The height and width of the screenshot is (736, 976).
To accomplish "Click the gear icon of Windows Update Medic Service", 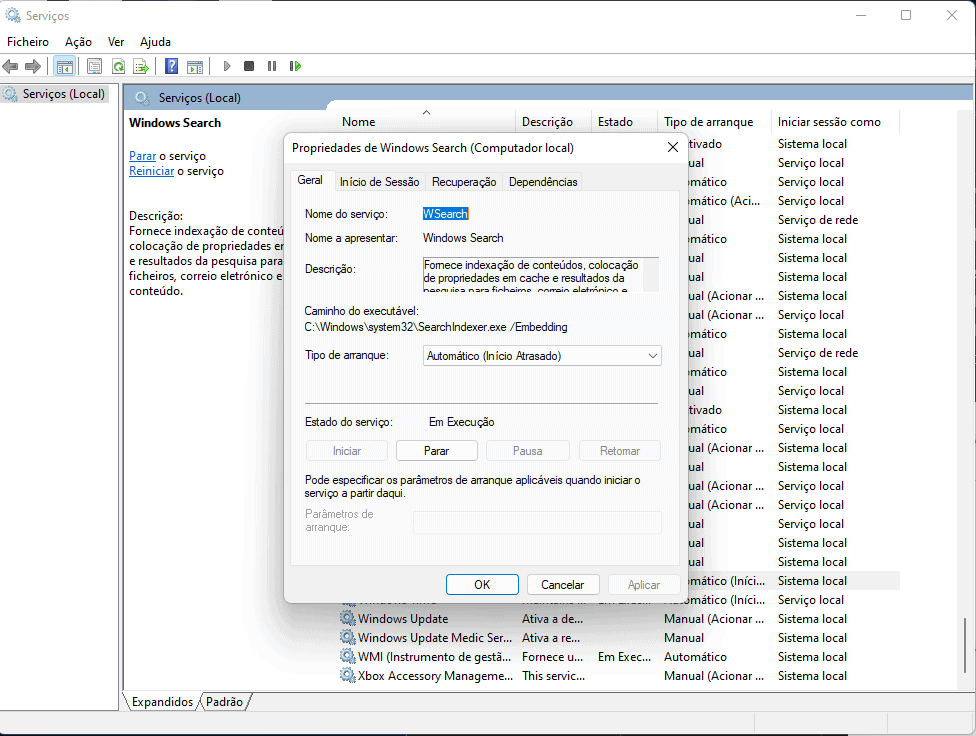I will tap(347, 638).
